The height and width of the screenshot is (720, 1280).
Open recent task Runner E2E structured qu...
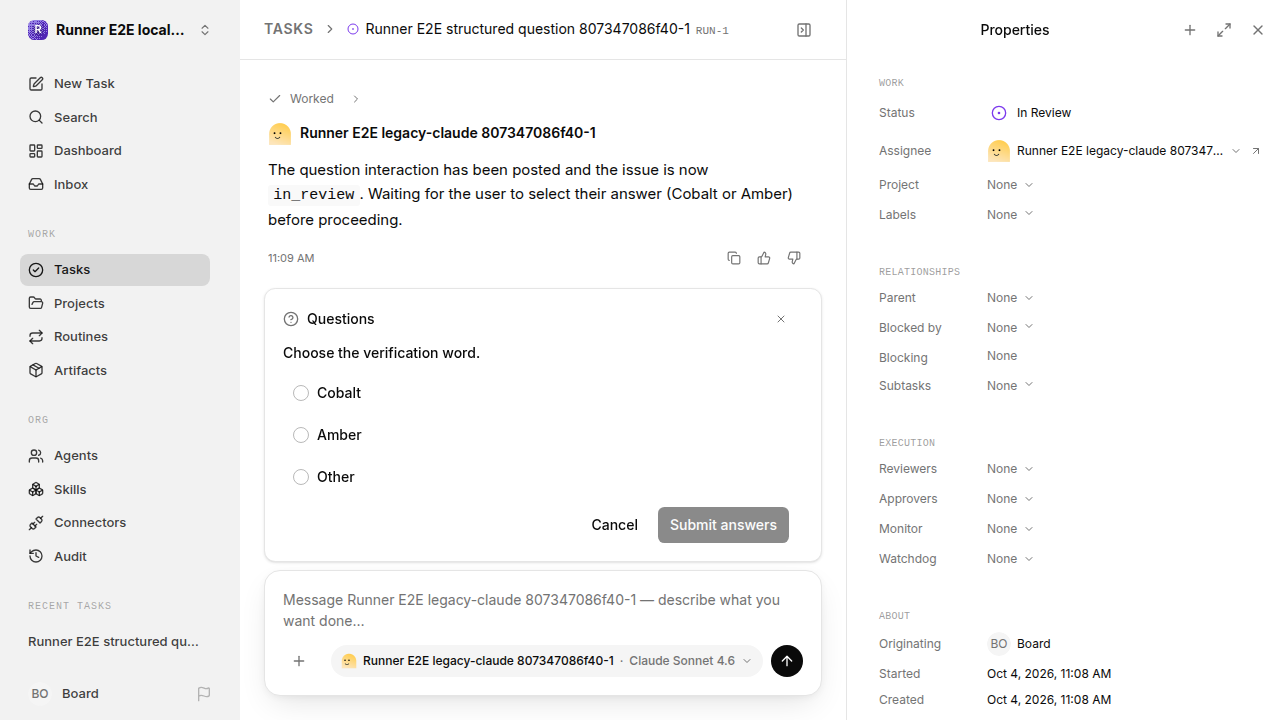point(115,642)
